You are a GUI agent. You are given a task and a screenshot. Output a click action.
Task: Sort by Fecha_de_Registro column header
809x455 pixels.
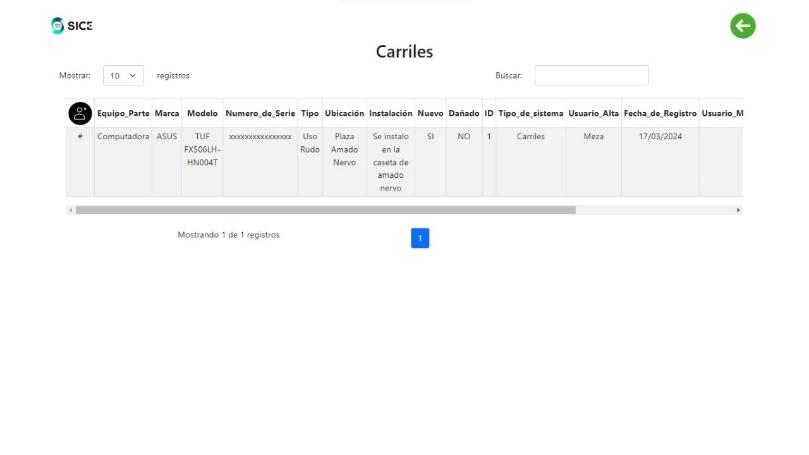(660, 113)
